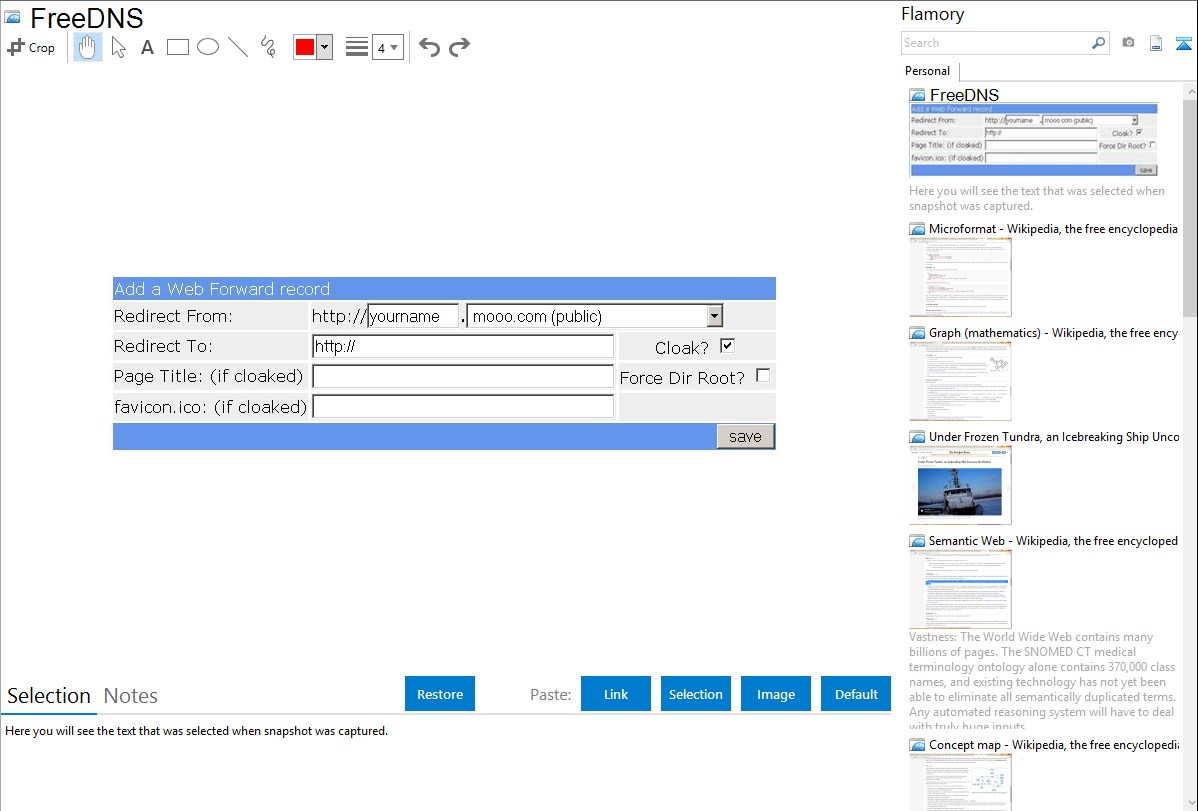The height and width of the screenshot is (811, 1198).
Task: Click the Link paste button
Action: point(616,694)
